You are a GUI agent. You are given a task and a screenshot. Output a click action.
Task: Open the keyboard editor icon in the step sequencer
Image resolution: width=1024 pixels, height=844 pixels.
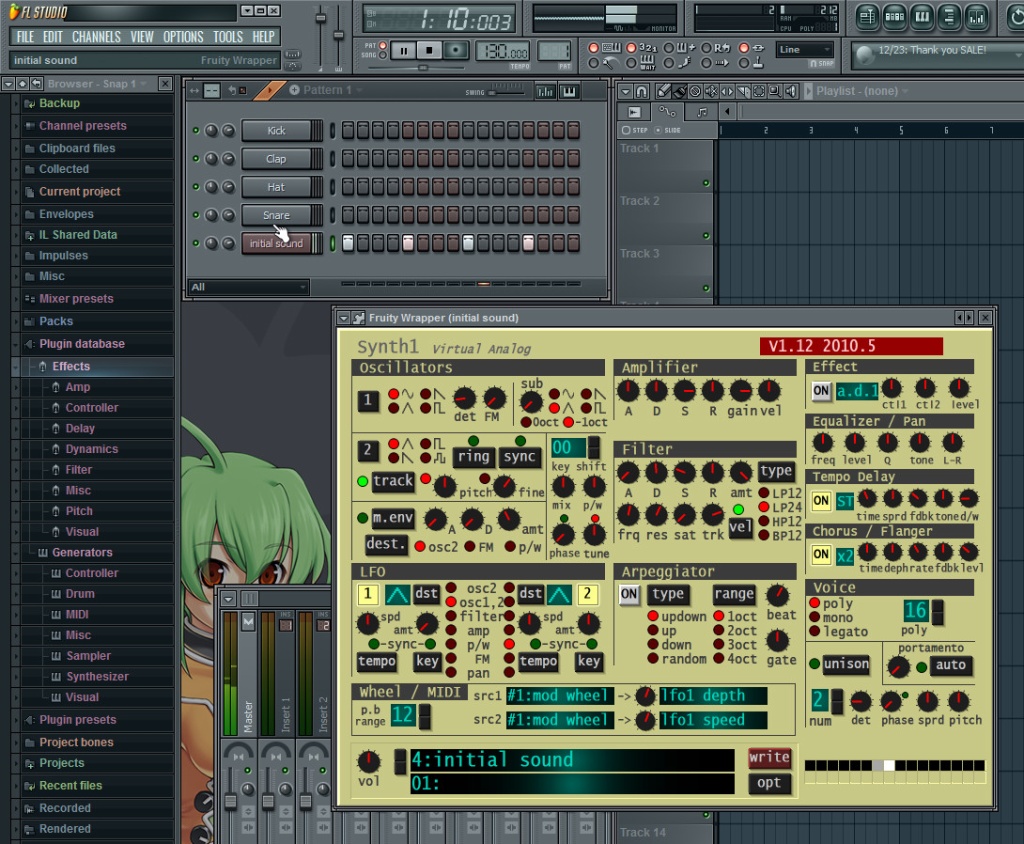[x=569, y=91]
